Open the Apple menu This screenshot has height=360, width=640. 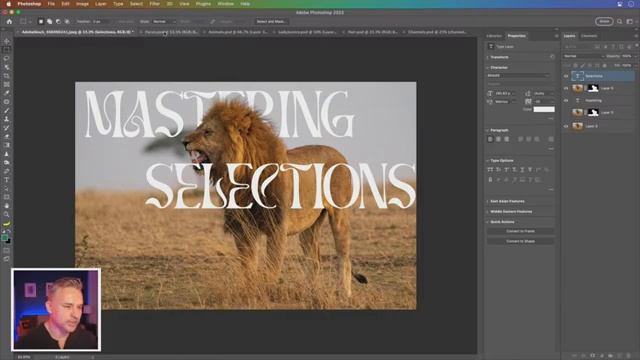[8, 4]
